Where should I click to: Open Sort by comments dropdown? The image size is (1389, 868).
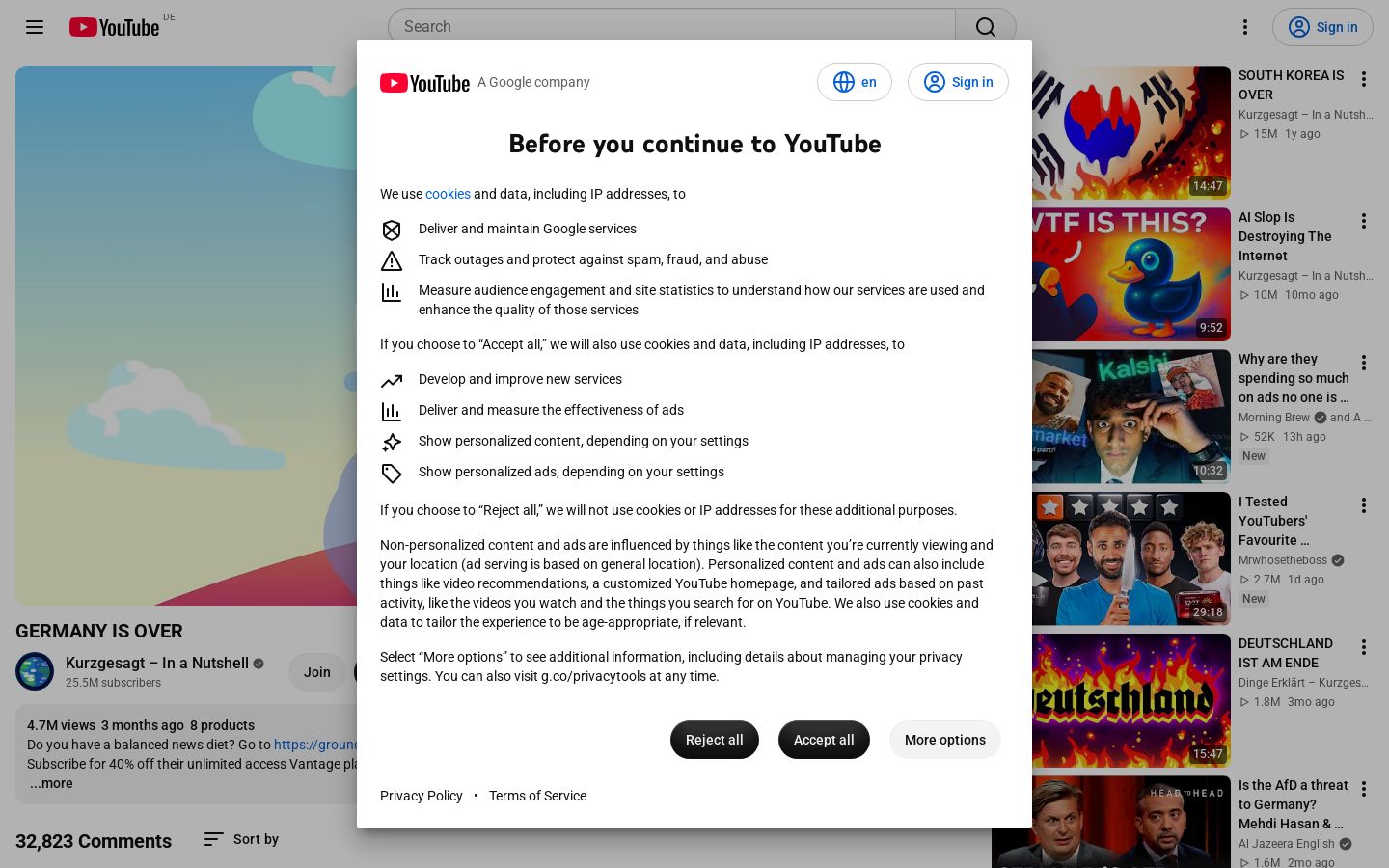point(241,839)
